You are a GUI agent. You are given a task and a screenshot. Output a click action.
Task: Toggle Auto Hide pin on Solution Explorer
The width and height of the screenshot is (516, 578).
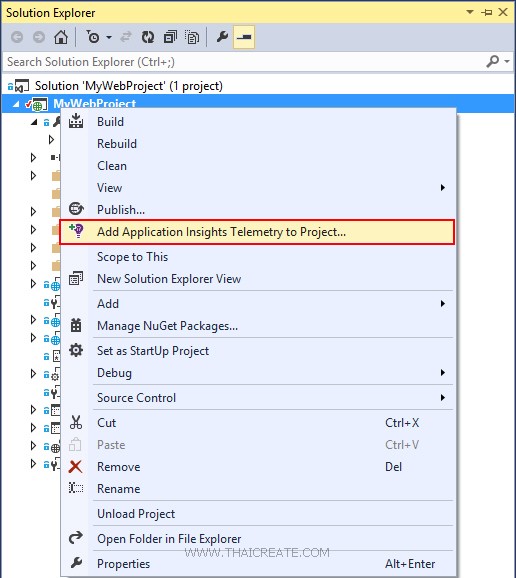coord(487,12)
